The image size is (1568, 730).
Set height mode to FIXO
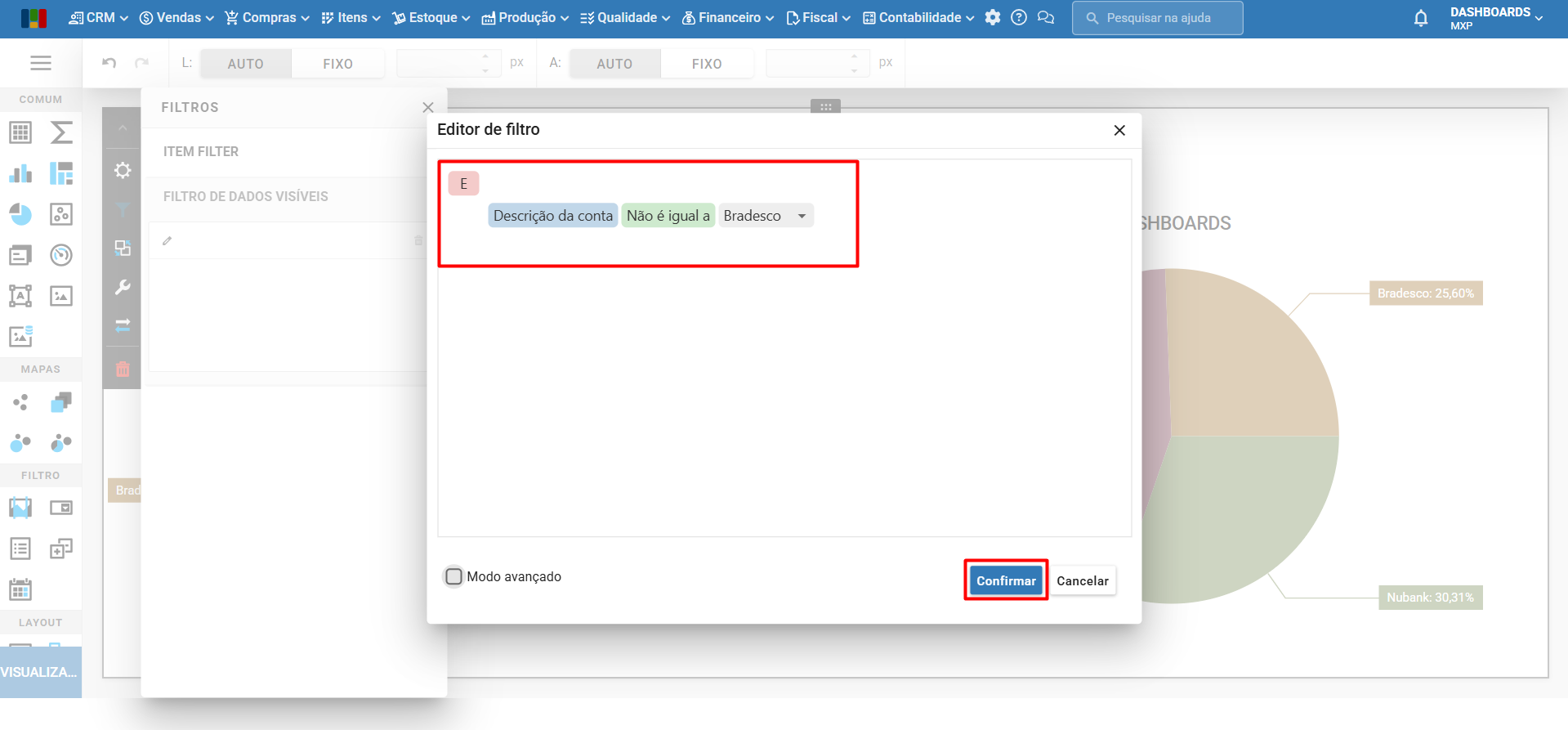click(x=707, y=64)
